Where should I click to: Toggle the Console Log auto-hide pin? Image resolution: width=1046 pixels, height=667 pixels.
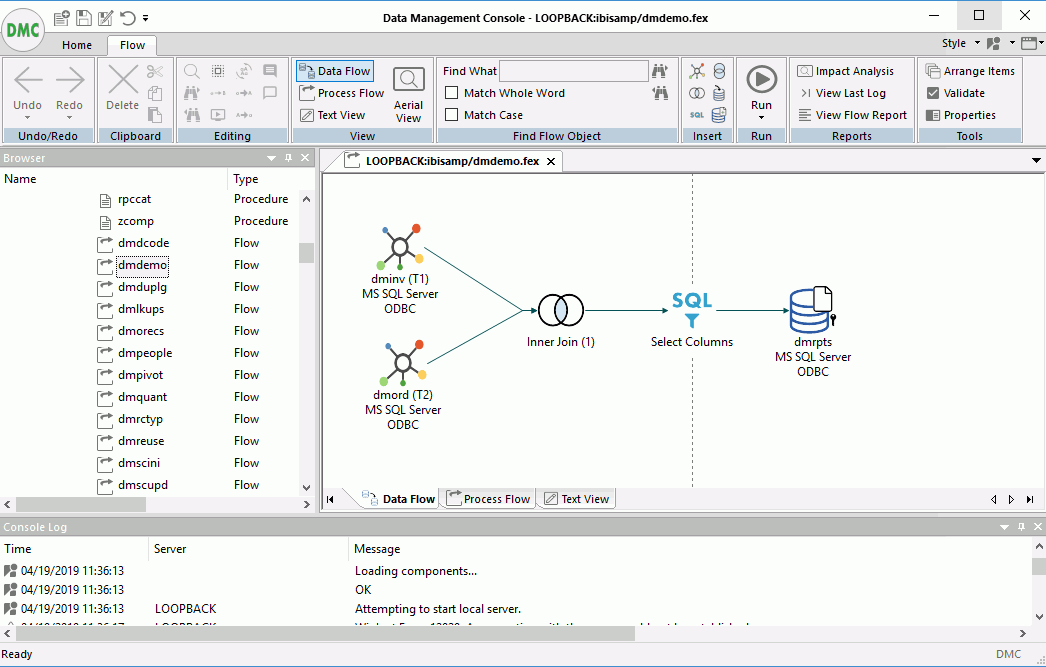coord(1021,527)
